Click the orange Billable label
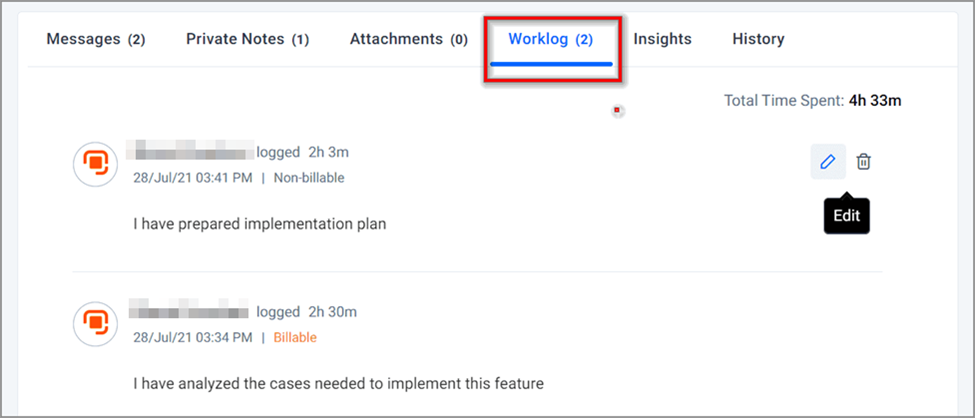The width and height of the screenshot is (975, 418). [x=295, y=338]
